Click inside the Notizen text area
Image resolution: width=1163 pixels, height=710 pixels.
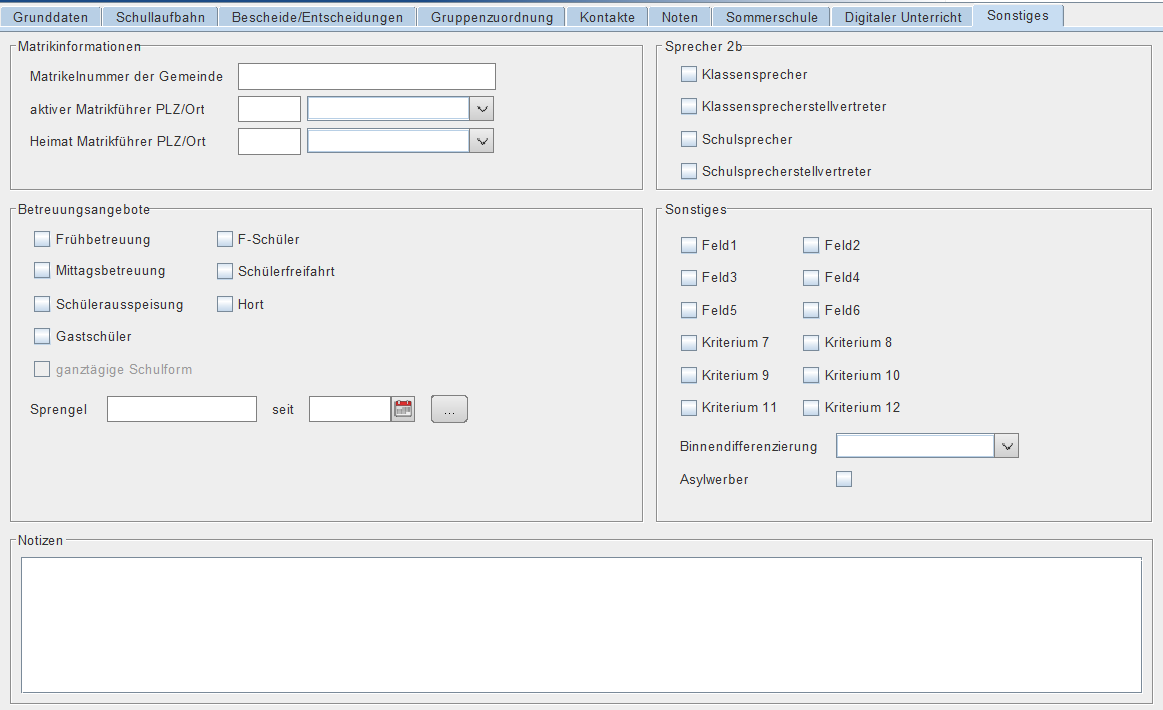pyautogui.click(x=582, y=625)
